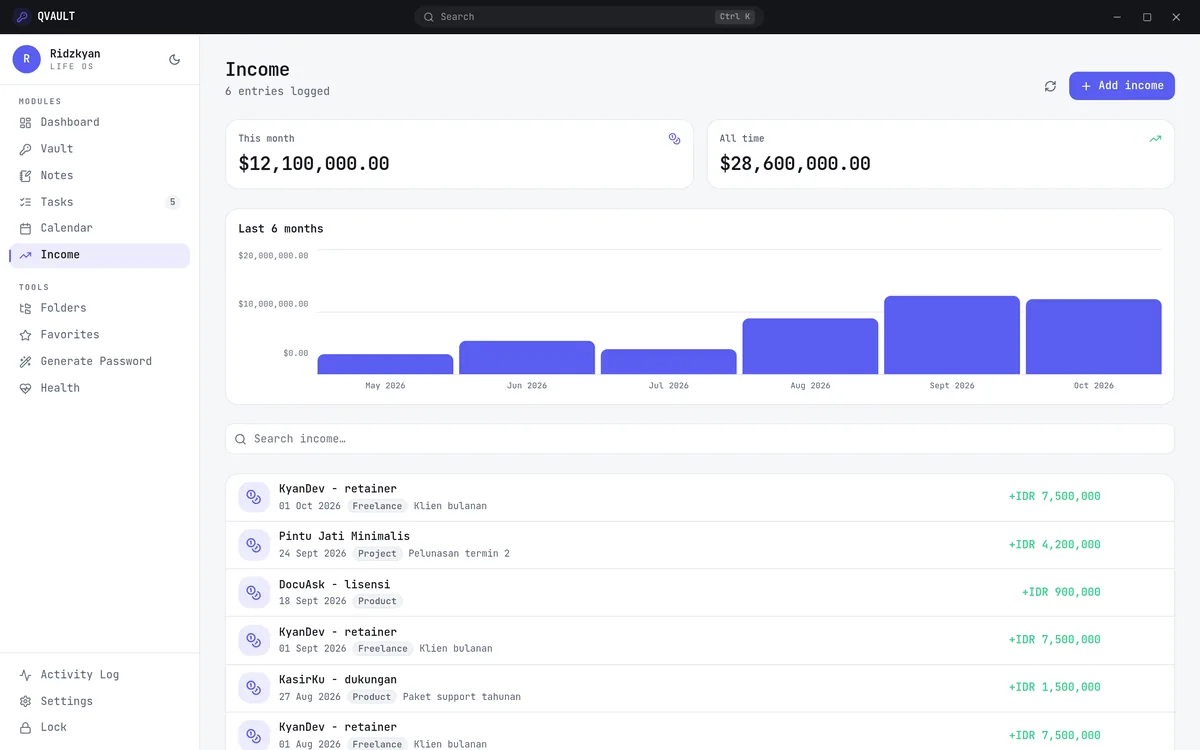Click the Project tag on Pintu Jati row
The image size is (1200, 750).
click(377, 553)
